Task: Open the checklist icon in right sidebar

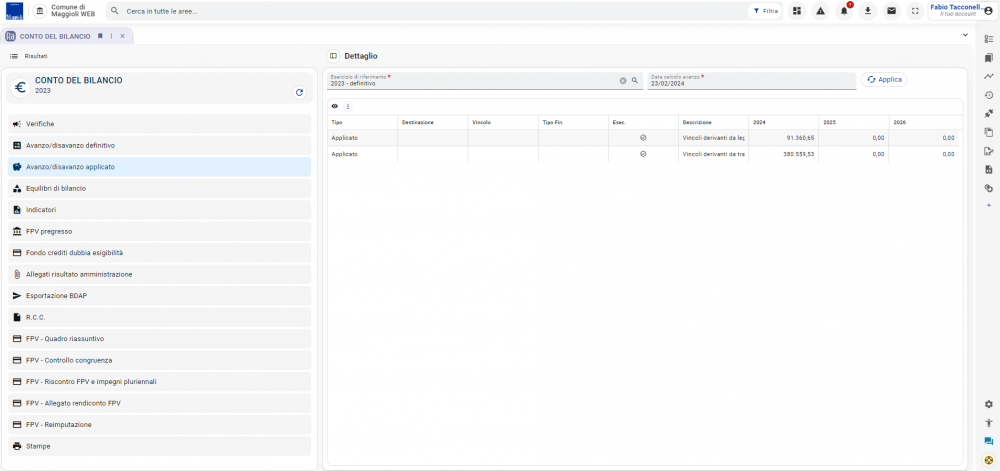Action: 989,39
